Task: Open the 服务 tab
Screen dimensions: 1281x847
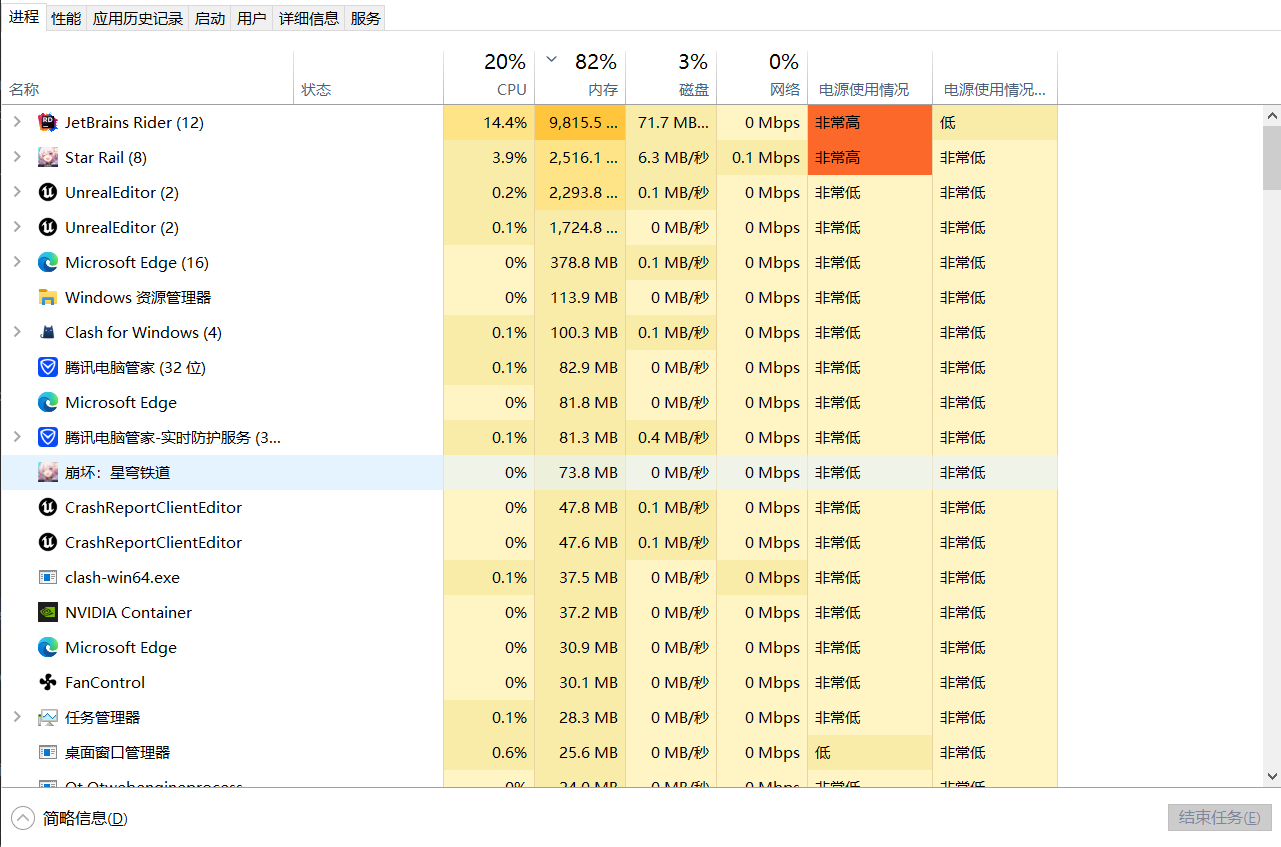Action: [x=366, y=18]
